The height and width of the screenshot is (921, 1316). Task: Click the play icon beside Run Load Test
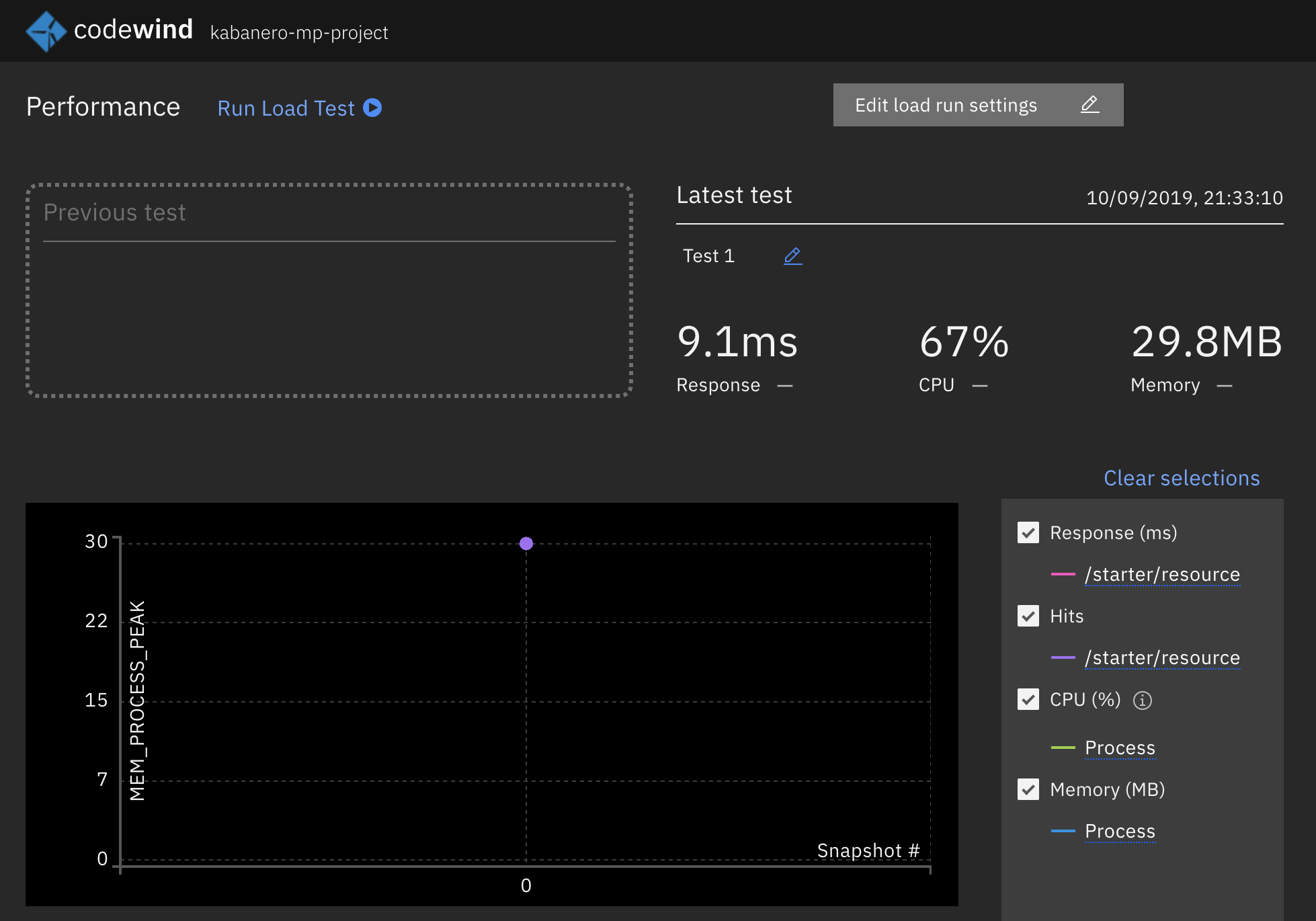(x=372, y=108)
